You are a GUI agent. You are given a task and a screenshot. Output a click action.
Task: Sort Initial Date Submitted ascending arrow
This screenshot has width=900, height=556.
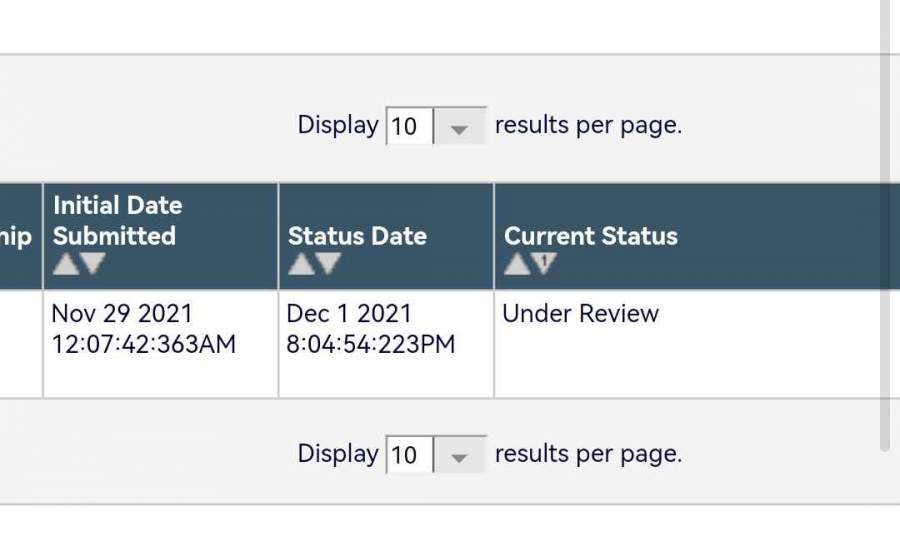coord(65,264)
